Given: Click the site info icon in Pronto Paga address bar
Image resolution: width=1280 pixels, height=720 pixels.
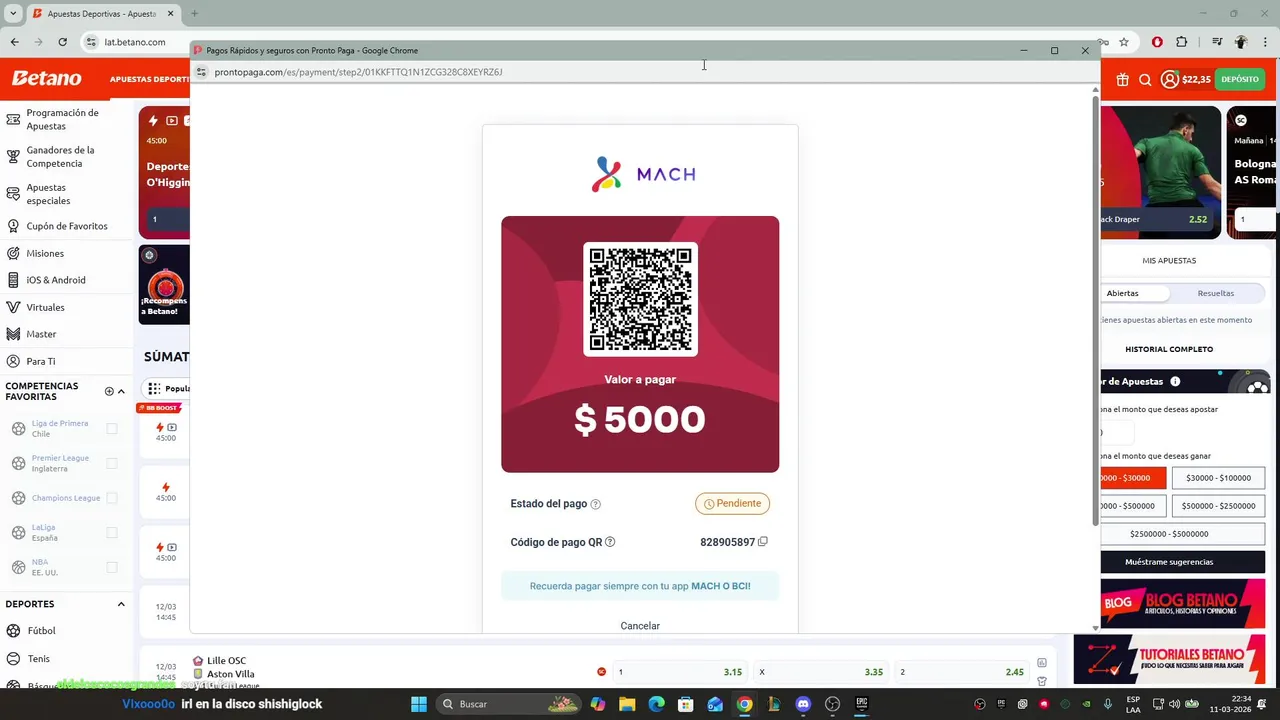Looking at the screenshot, I should pyautogui.click(x=201, y=72).
